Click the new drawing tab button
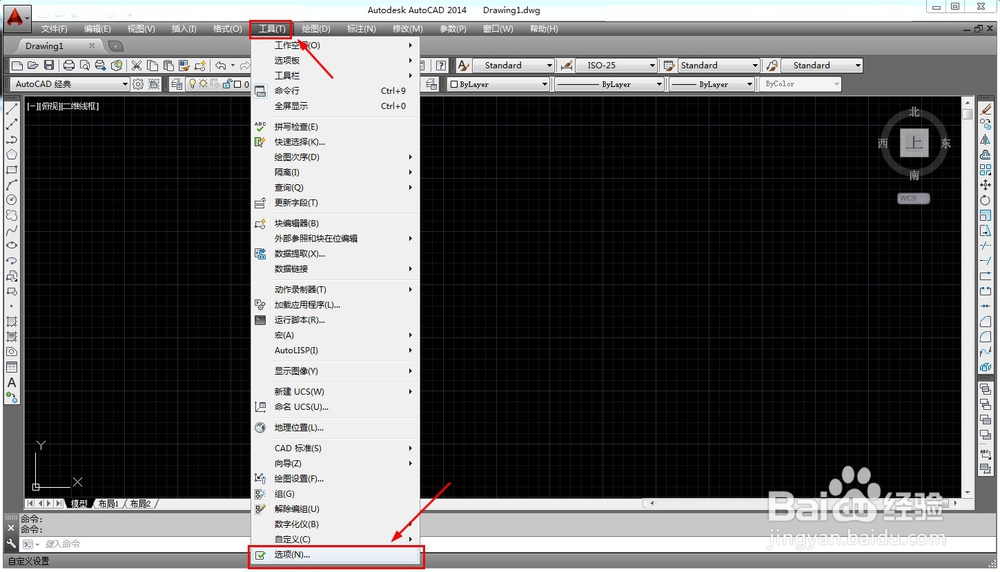The width and height of the screenshot is (1000, 572). click(x=115, y=46)
